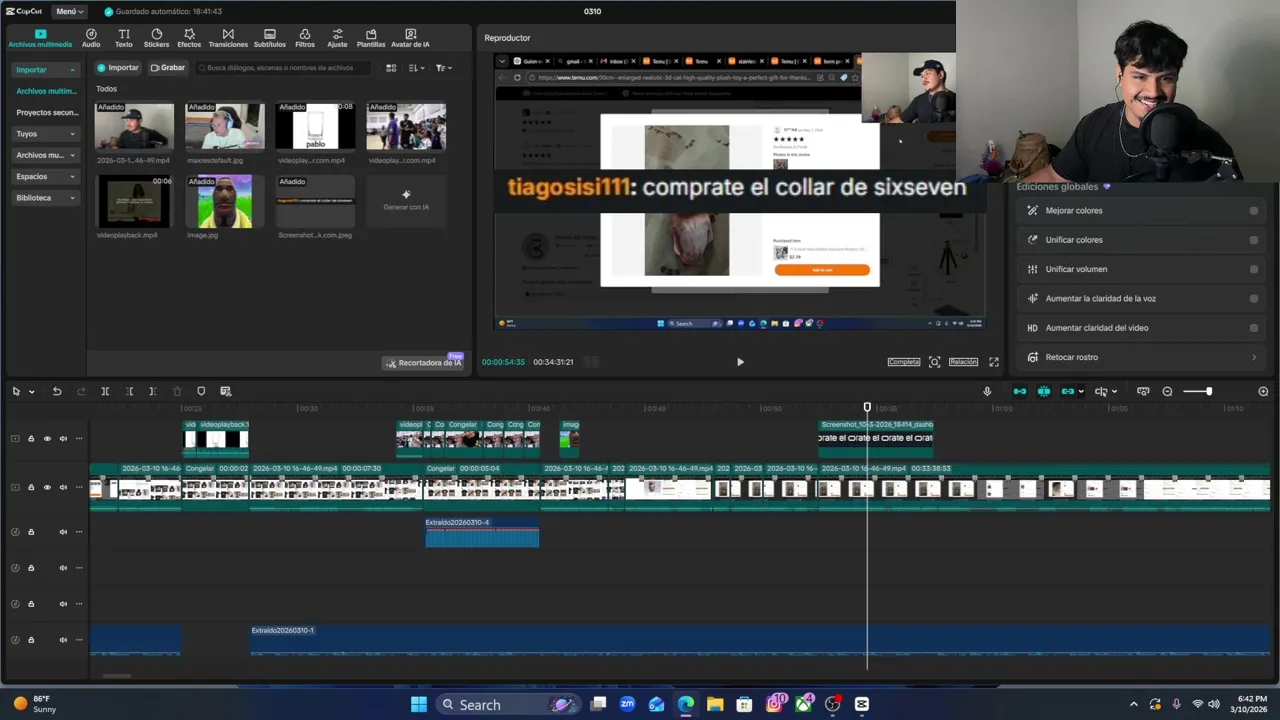The height and width of the screenshot is (720, 1280).
Task: Select the Extraído20260310-4 audio clip
Action: (x=482, y=533)
